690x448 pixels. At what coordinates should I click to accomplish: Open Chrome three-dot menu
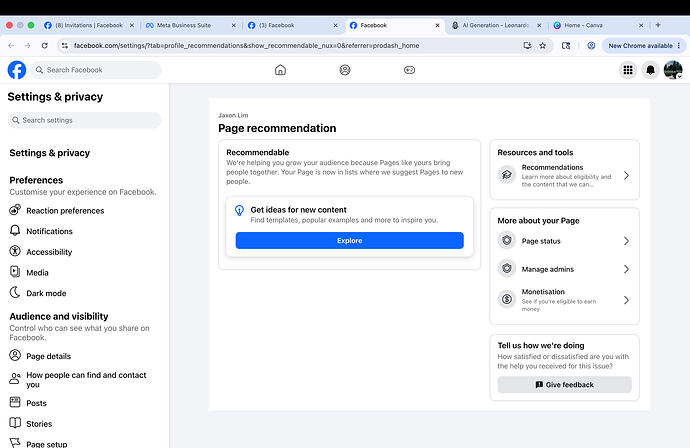pos(679,45)
